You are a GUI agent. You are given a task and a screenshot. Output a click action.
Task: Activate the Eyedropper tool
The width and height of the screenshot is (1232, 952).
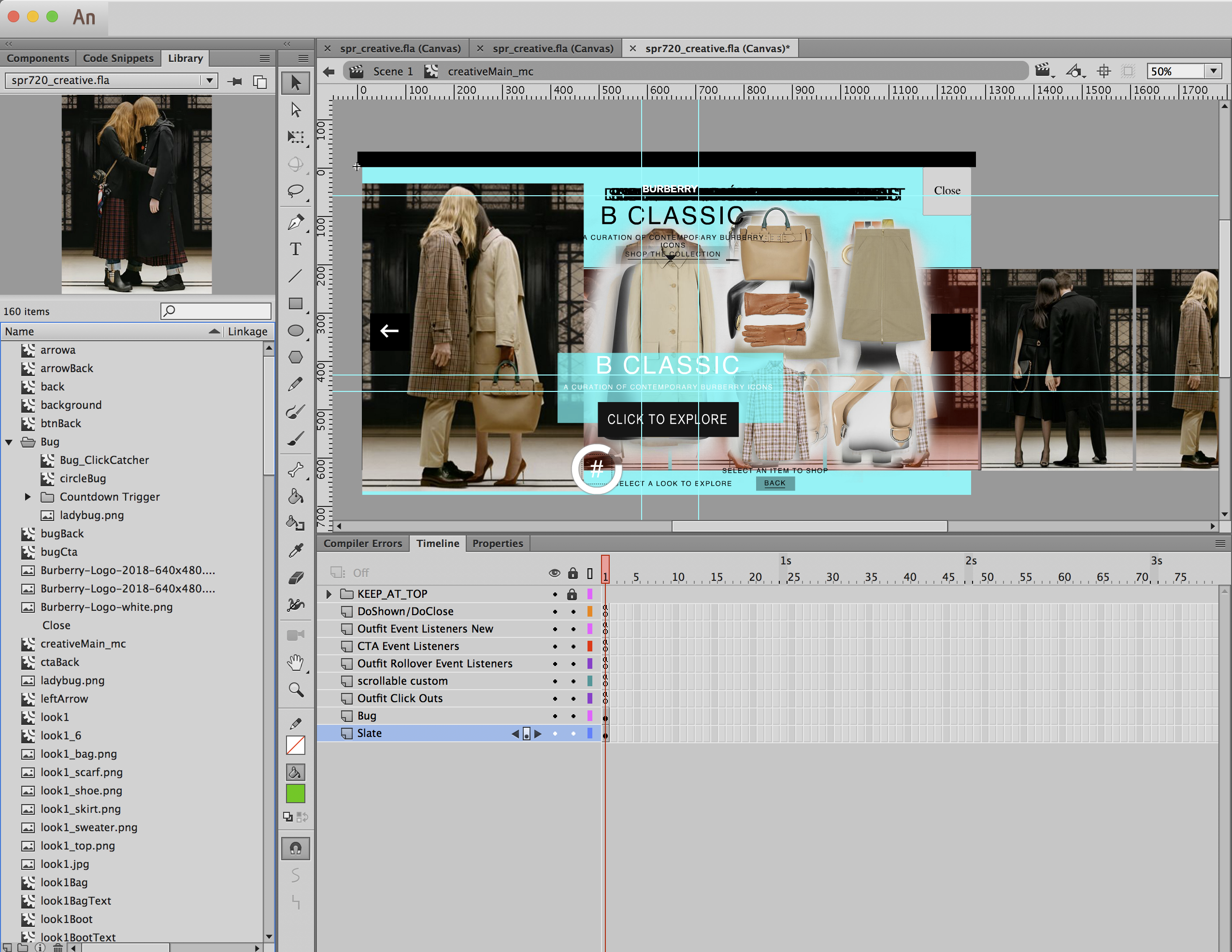[x=295, y=550]
